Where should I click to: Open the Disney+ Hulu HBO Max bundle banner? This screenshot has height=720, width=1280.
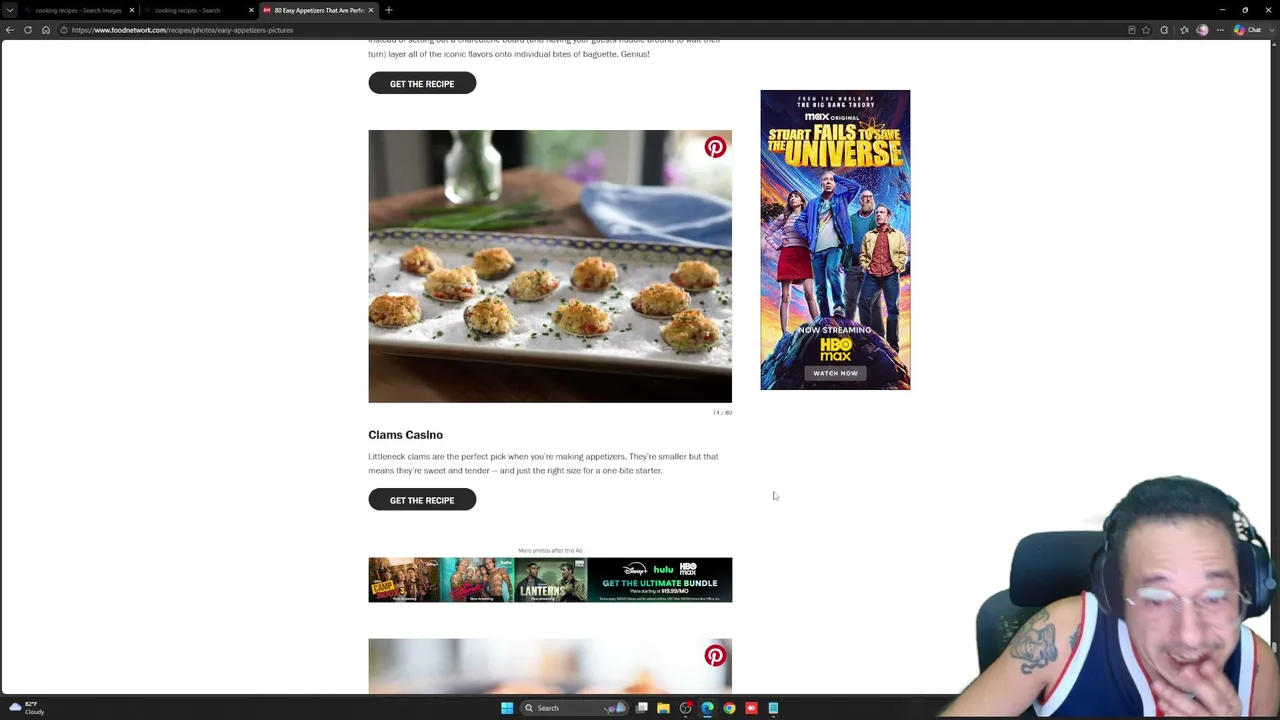tap(550, 580)
